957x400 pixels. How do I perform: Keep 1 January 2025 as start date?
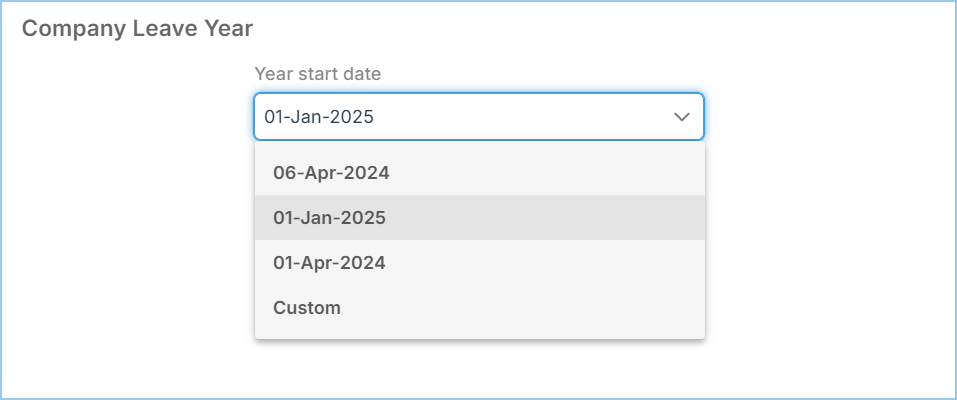(329, 217)
